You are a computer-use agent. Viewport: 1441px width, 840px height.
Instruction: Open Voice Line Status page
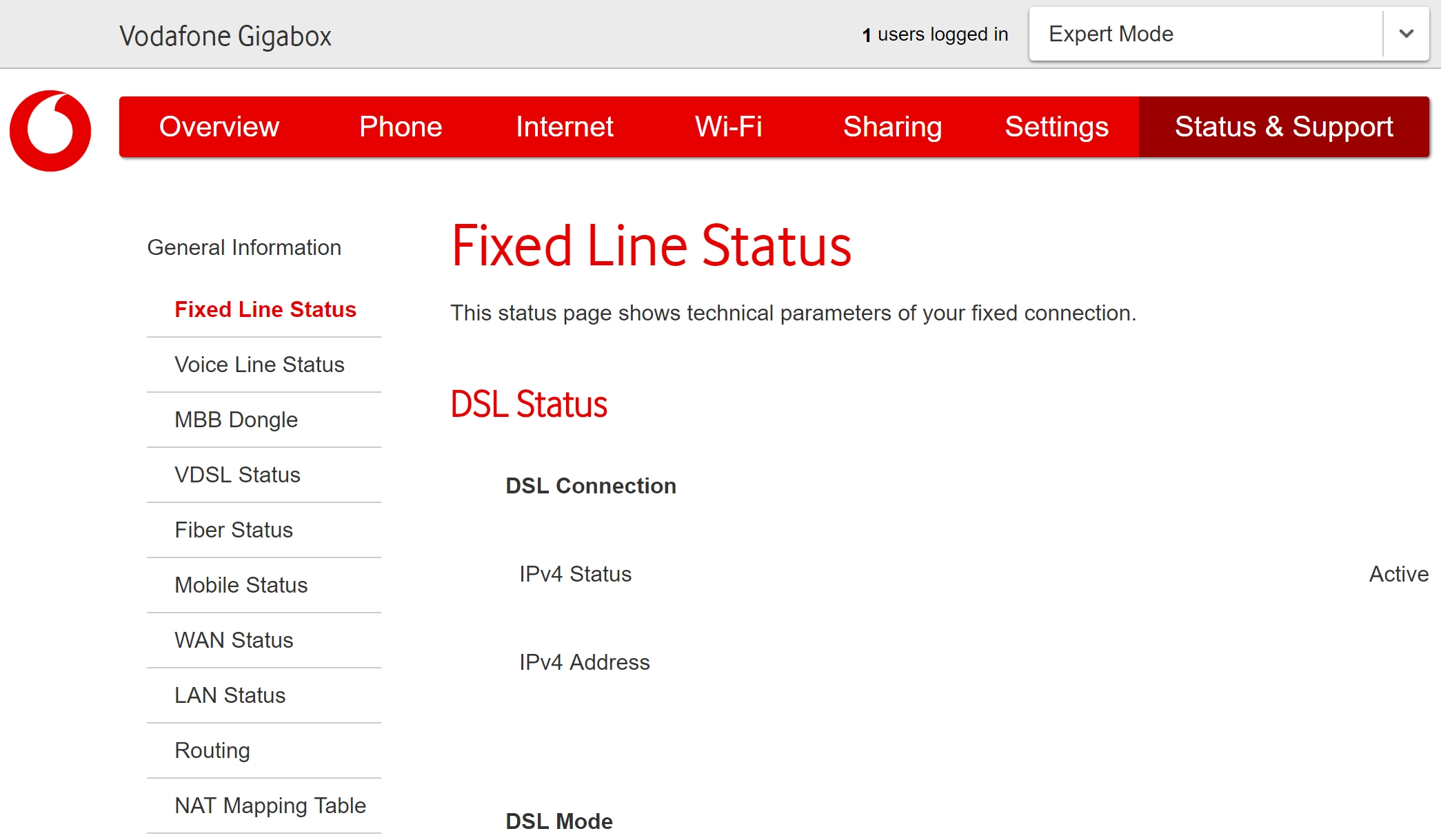pos(259,365)
